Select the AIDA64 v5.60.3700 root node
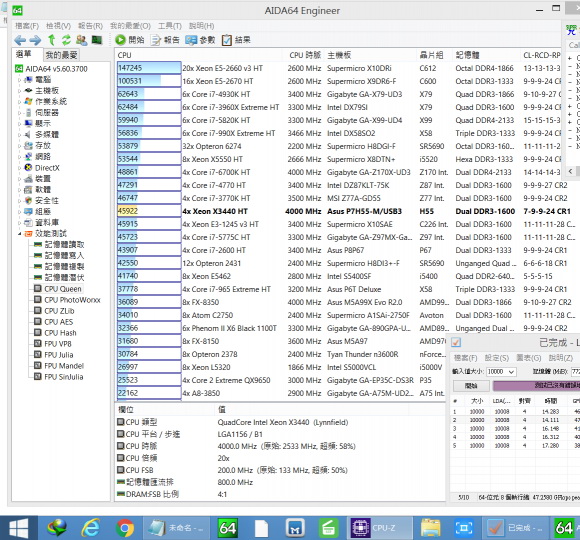 51,69
